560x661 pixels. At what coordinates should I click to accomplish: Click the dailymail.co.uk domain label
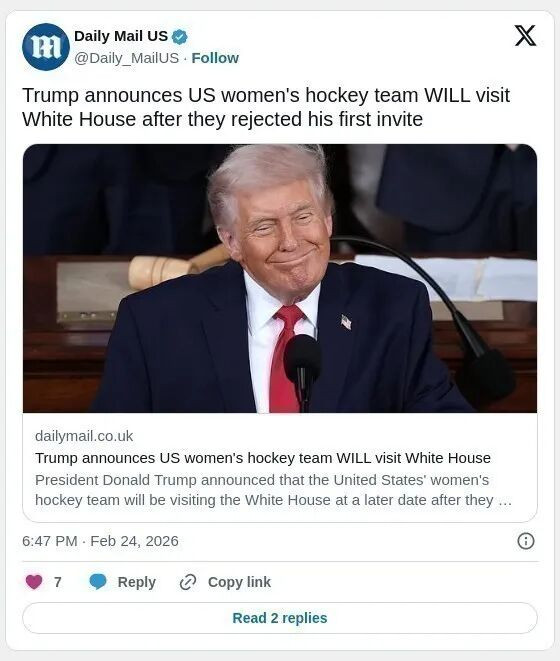pos(84,436)
